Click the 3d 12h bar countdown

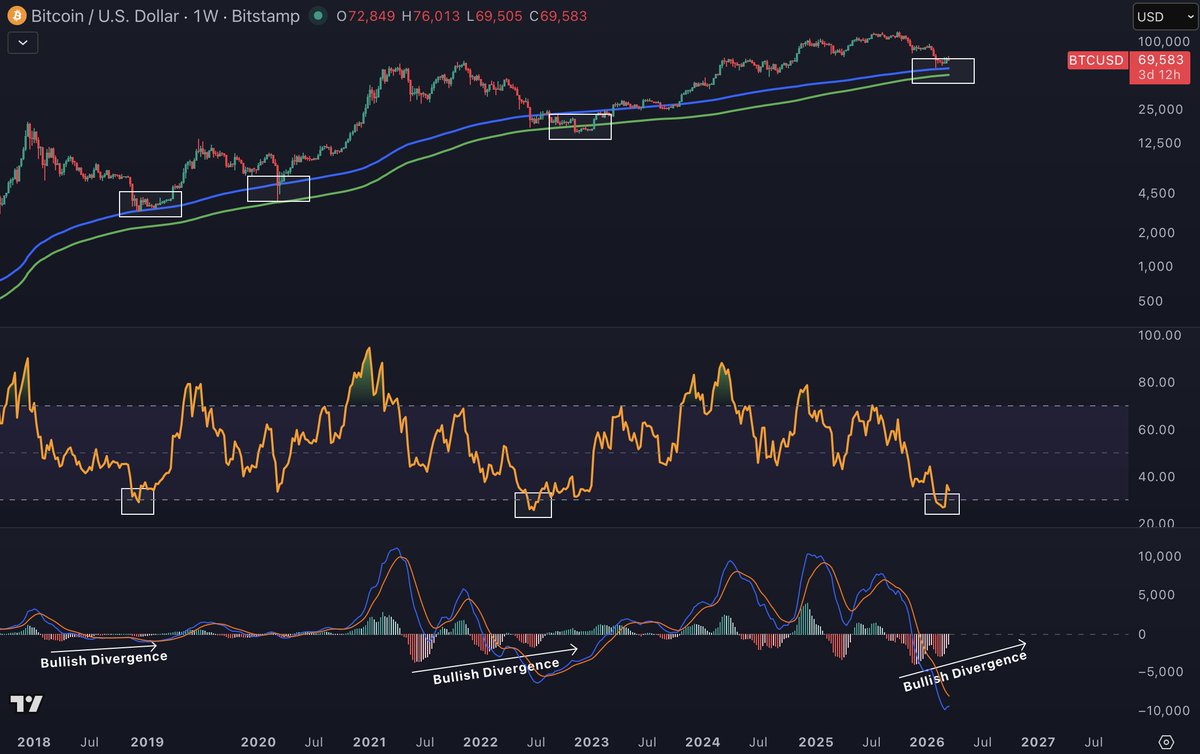click(1162, 76)
